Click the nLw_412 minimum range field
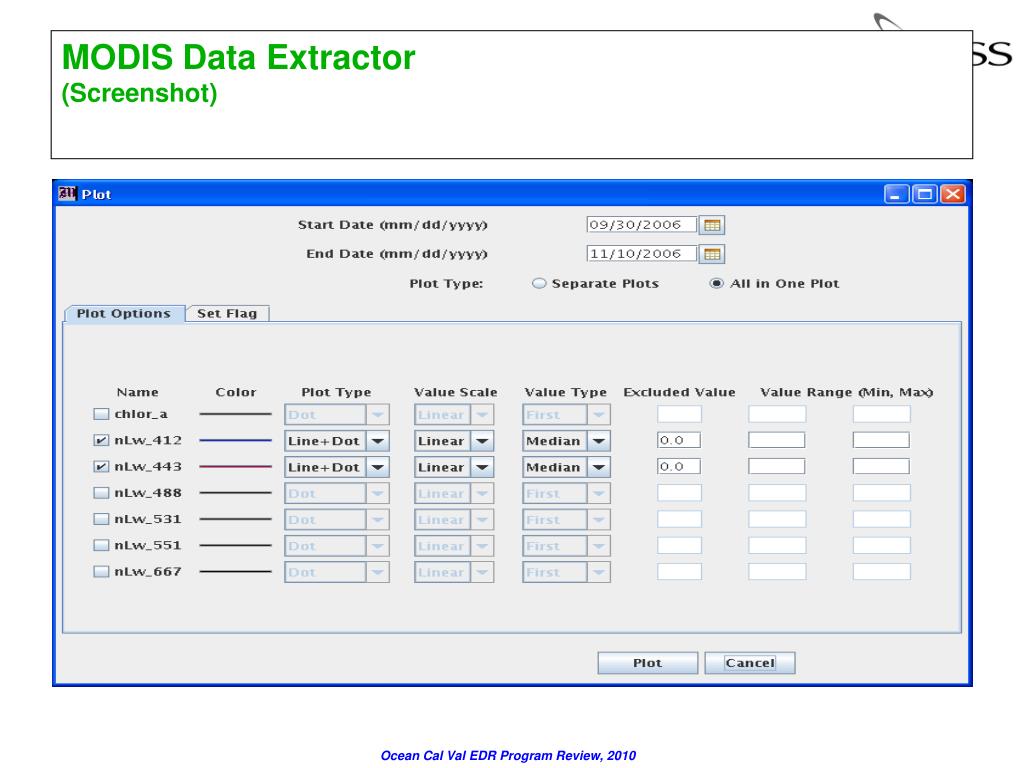Screen dimensions: 1024x768 pos(776,440)
